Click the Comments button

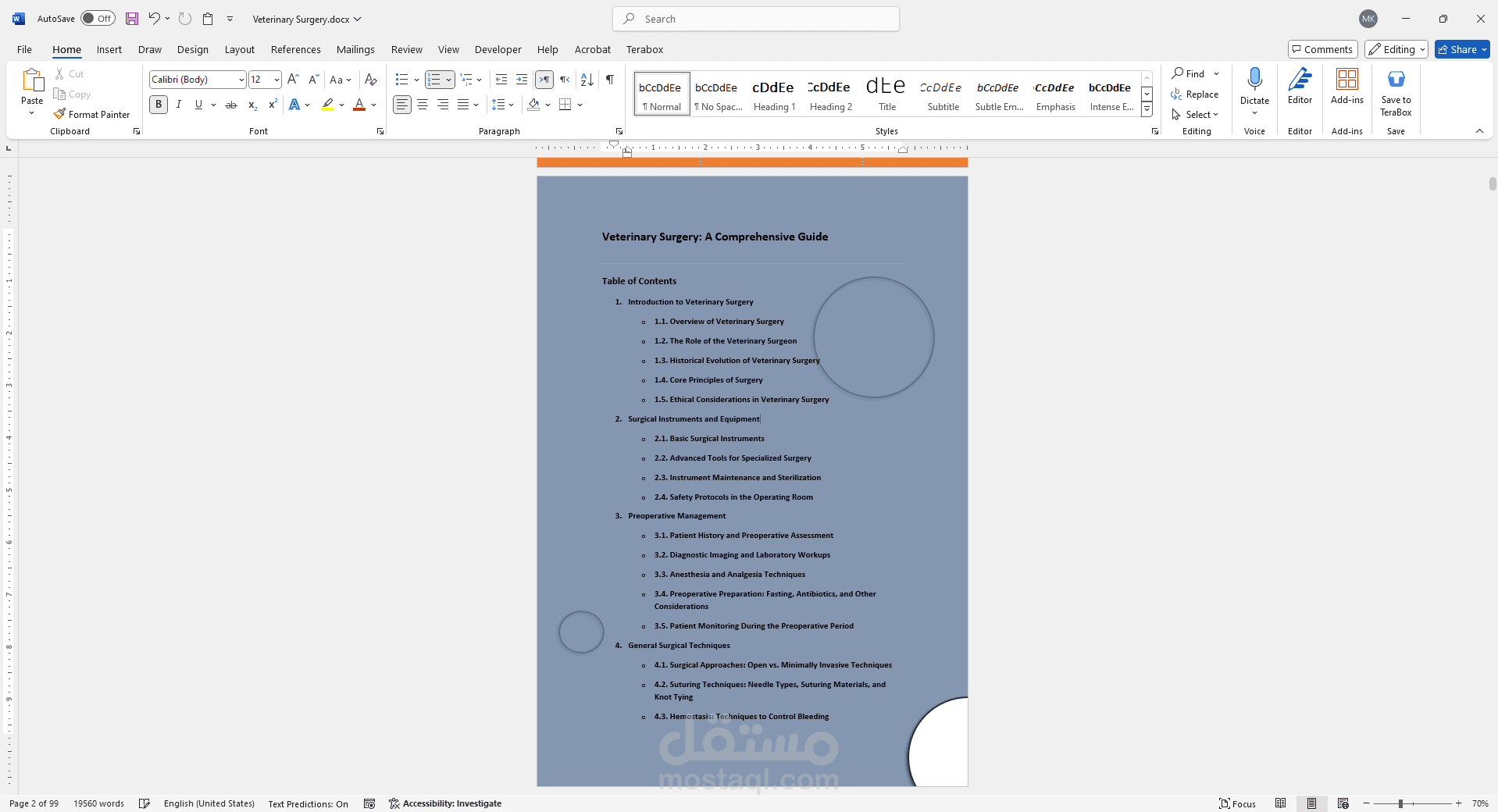(x=1323, y=49)
